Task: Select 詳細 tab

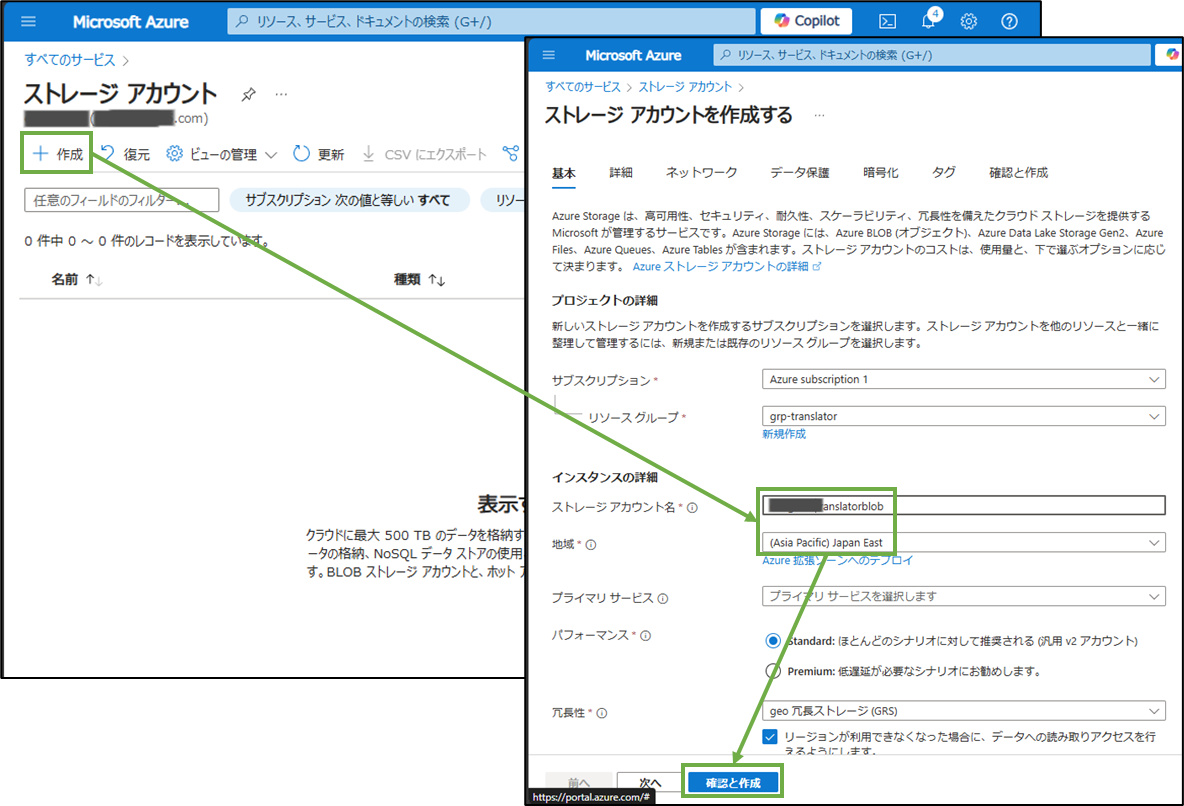Action: coord(621,173)
